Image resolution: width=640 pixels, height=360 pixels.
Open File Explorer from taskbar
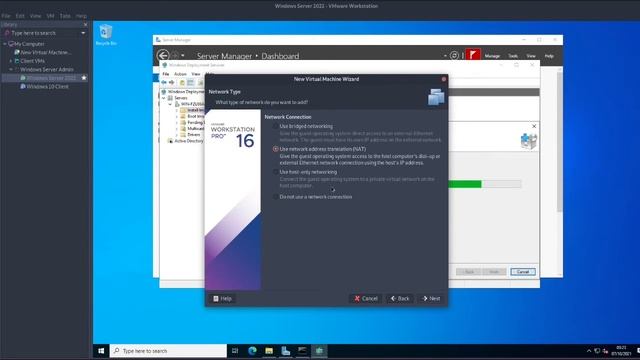click(x=269, y=351)
